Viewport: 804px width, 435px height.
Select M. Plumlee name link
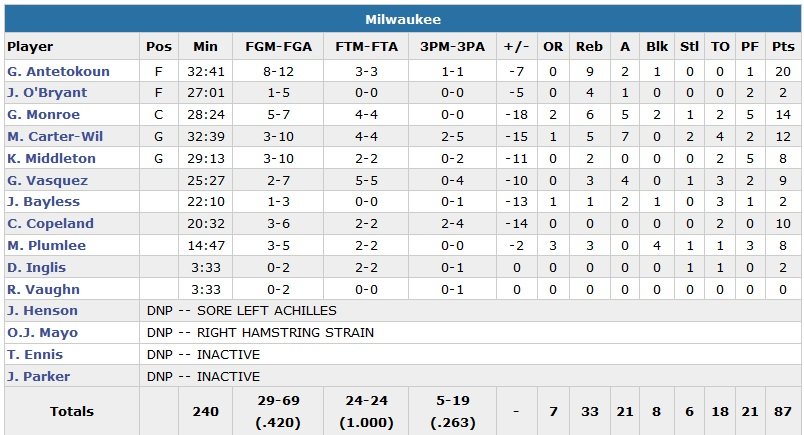pyautogui.click(x=47, y=246)
